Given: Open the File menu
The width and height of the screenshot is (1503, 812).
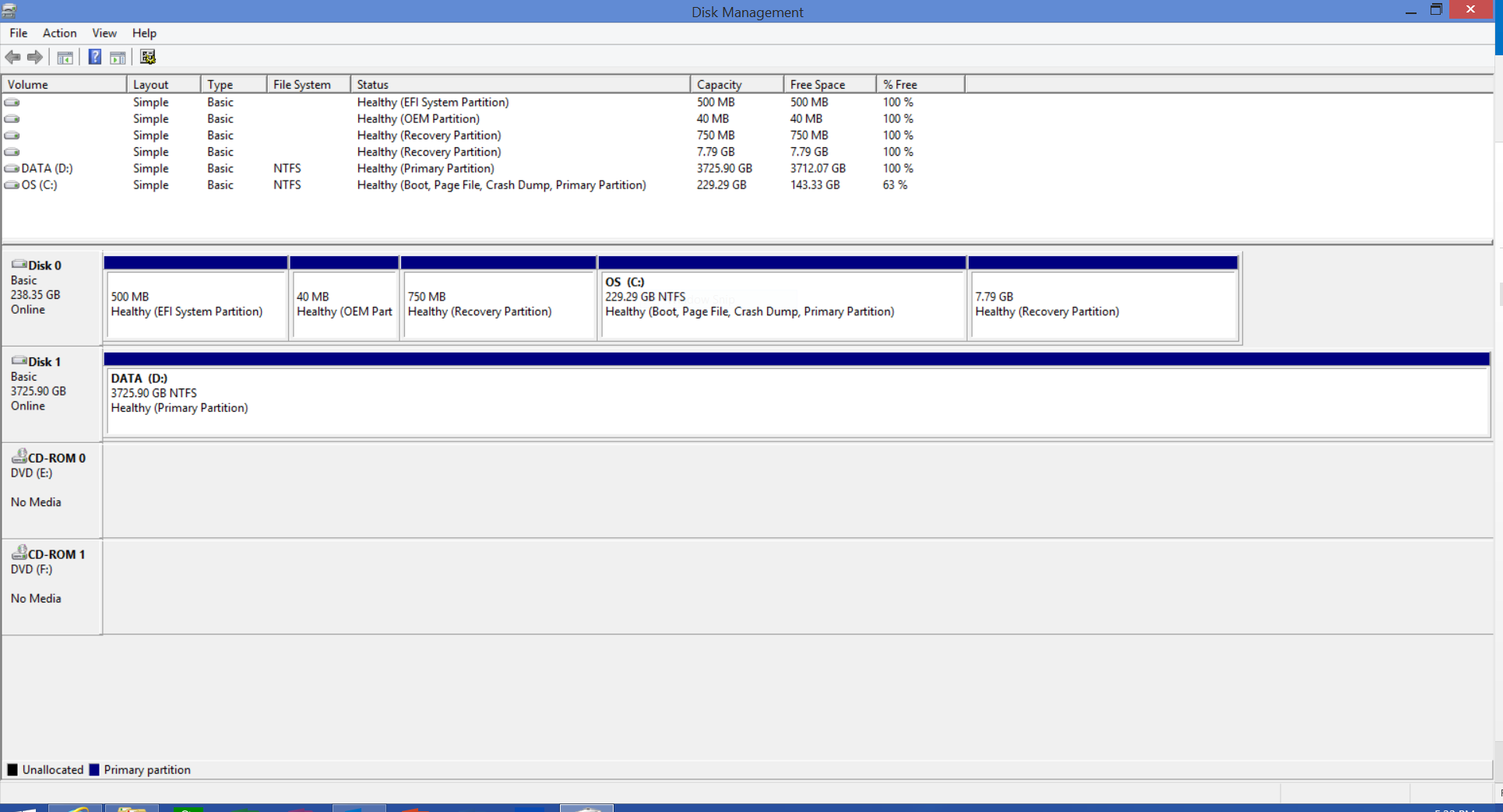Looking at the screenshot, I should (x=19, y=33).
